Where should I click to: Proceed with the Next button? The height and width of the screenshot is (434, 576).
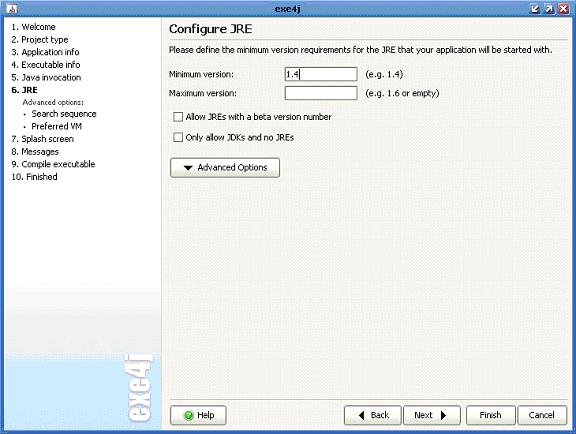click(x=432, y=415)
